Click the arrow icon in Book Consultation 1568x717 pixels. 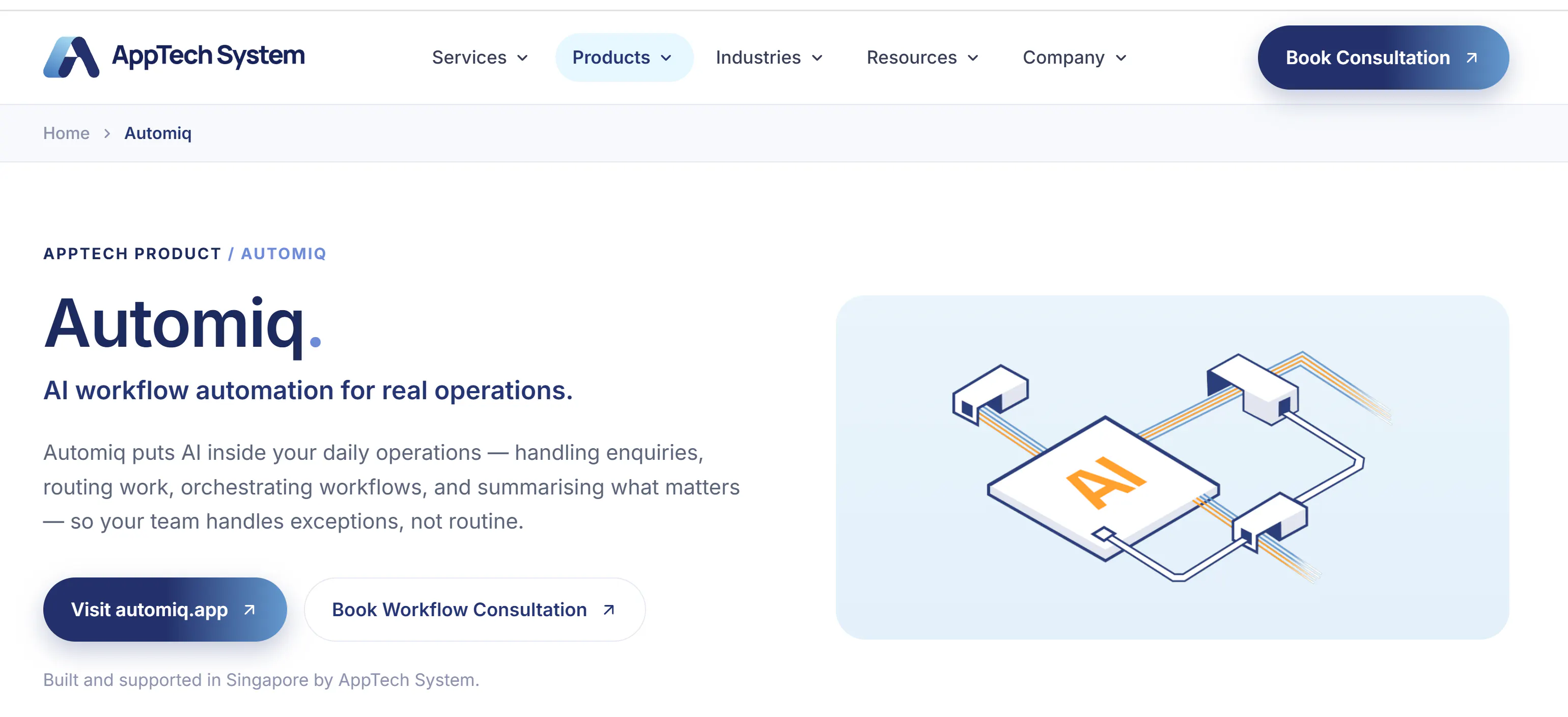pyautogui.click(x=1472, y=58)
